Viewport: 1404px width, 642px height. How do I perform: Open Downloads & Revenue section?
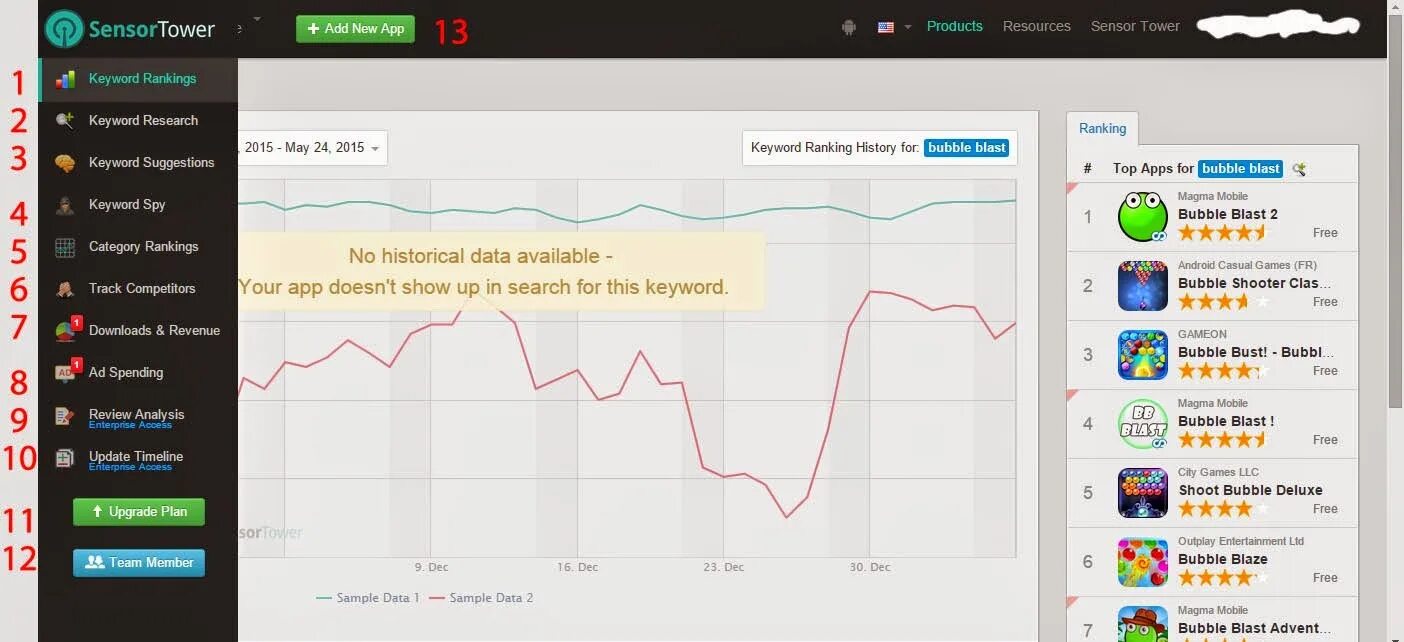138,331
